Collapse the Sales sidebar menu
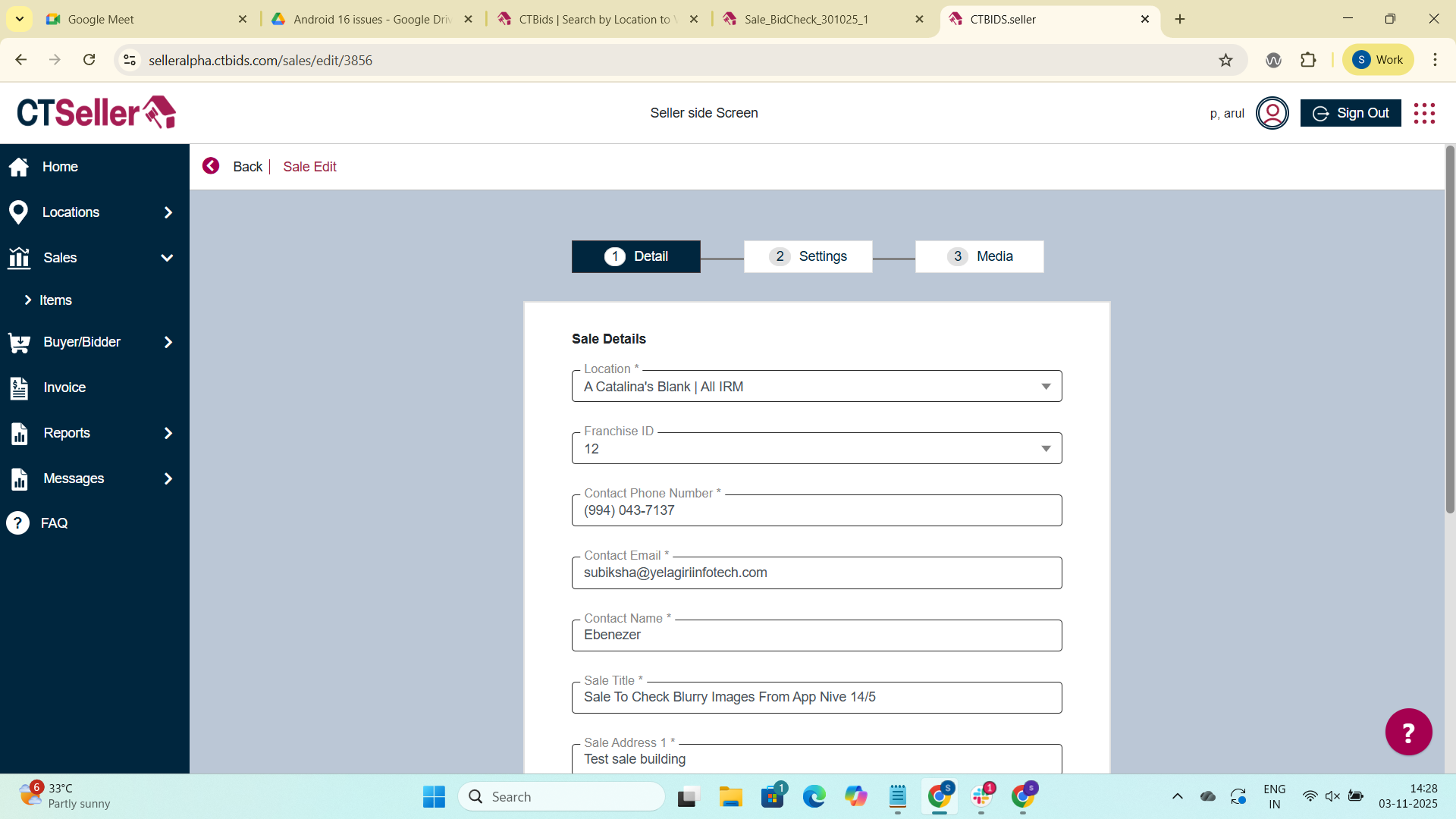 pyautogui.click(x=167, y=258)
